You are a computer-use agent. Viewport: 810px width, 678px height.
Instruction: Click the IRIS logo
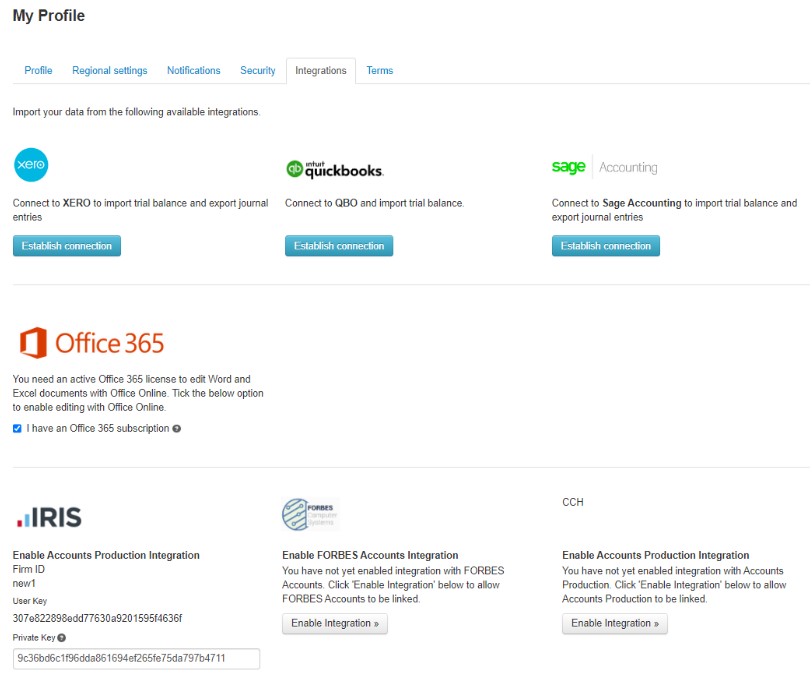coord(49,517)
